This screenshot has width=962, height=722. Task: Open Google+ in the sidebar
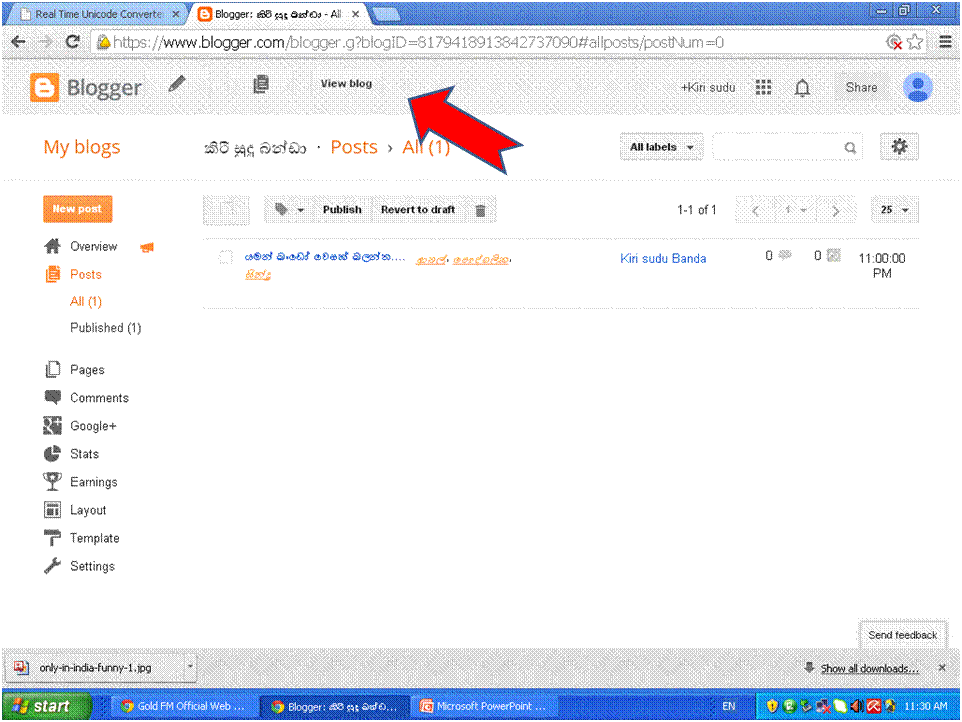[93, 426]
